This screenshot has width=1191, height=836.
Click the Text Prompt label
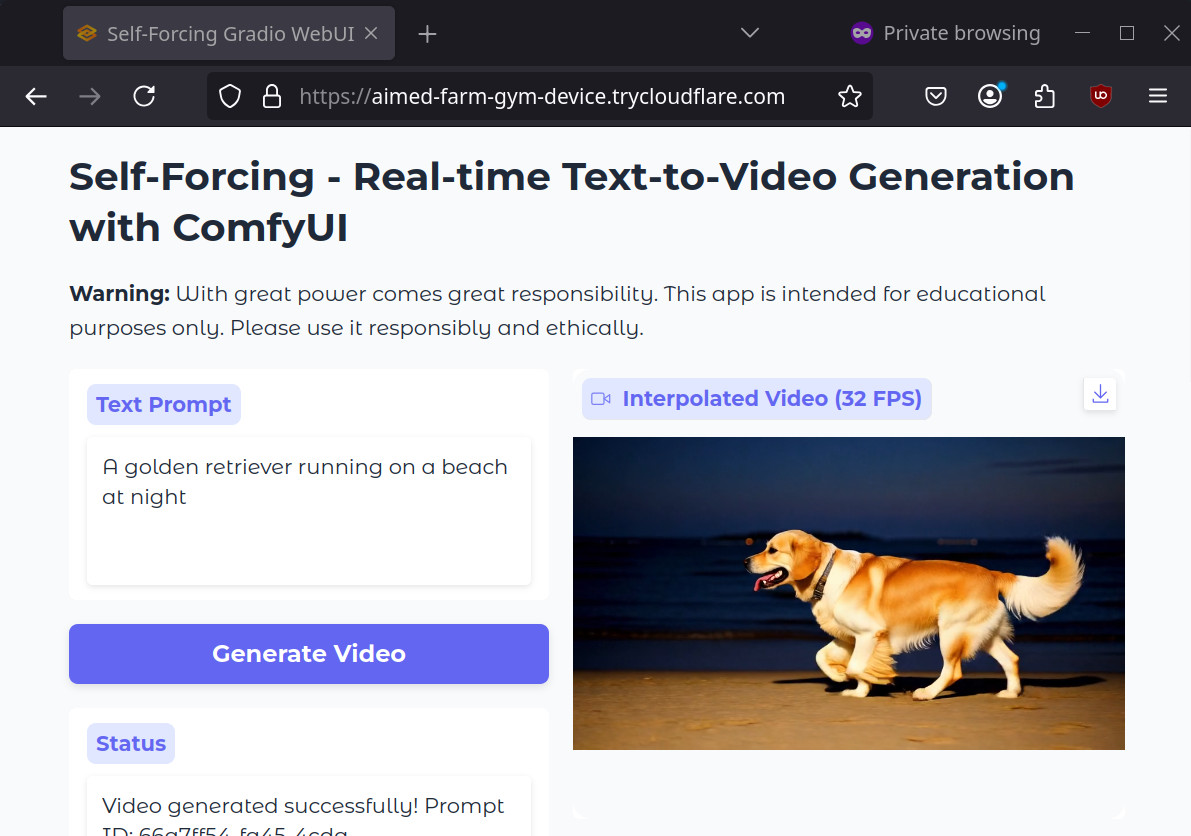click(163, 405)
